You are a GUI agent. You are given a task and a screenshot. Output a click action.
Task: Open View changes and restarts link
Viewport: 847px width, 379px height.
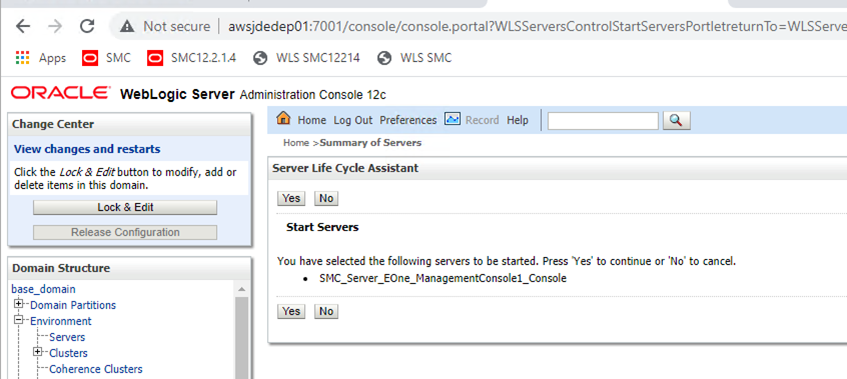[x=87, y=149]
